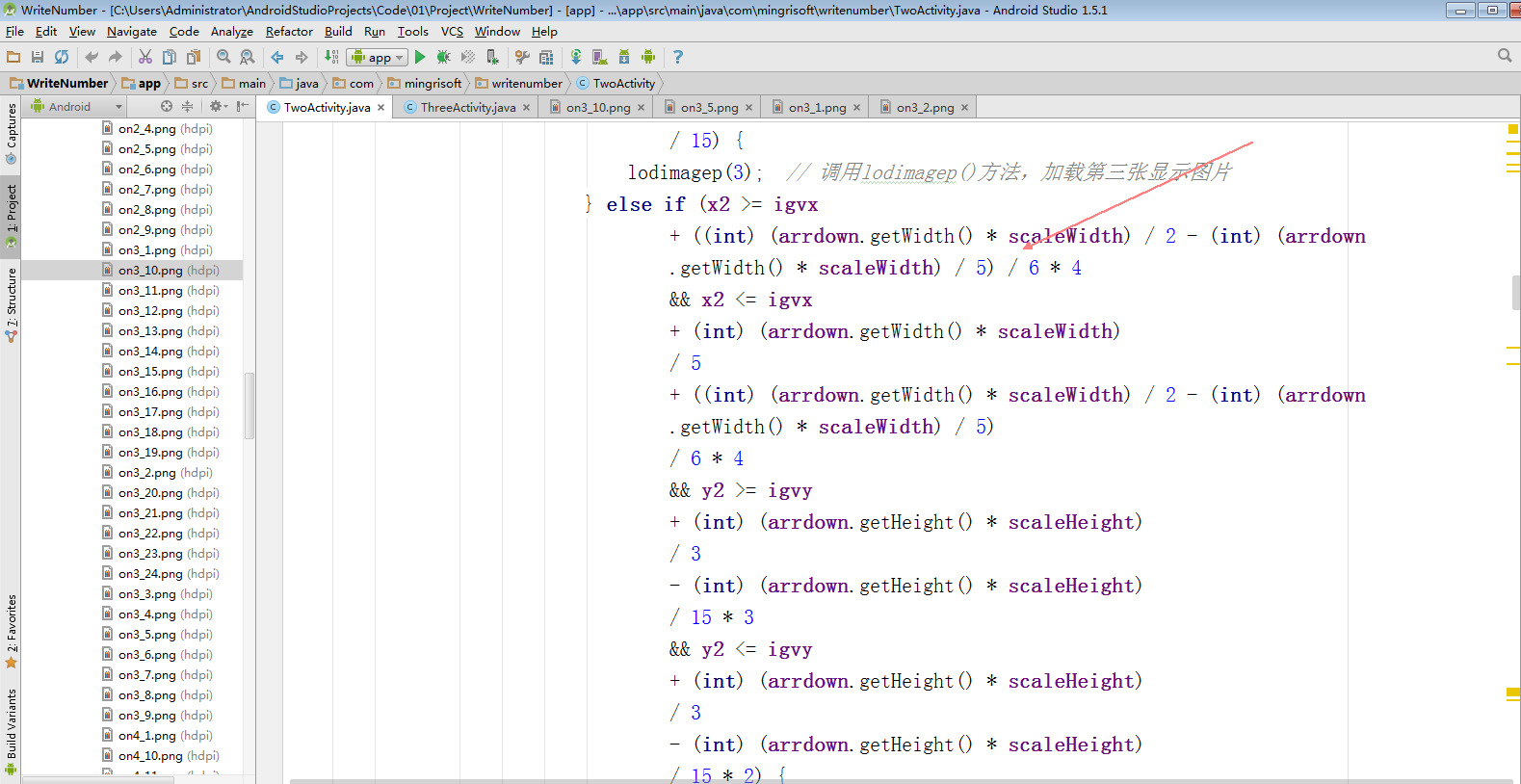The height and width of the screenshot is (784, 1521).
Task: Open the Project panel gear settings dropdown
Action: pos(218,106)
